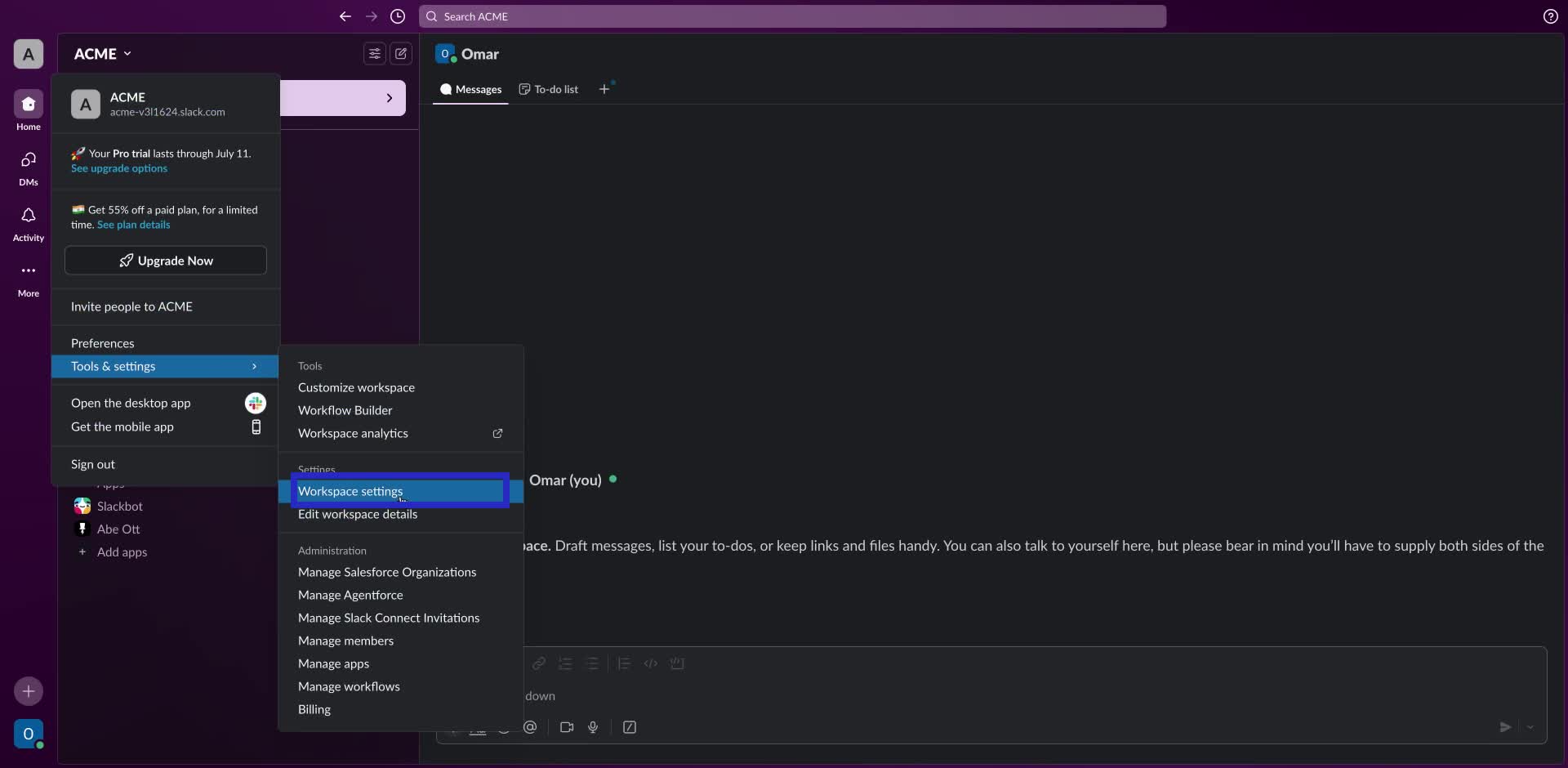
Task: Open the compose new message icon
Action: click(400, 53)
